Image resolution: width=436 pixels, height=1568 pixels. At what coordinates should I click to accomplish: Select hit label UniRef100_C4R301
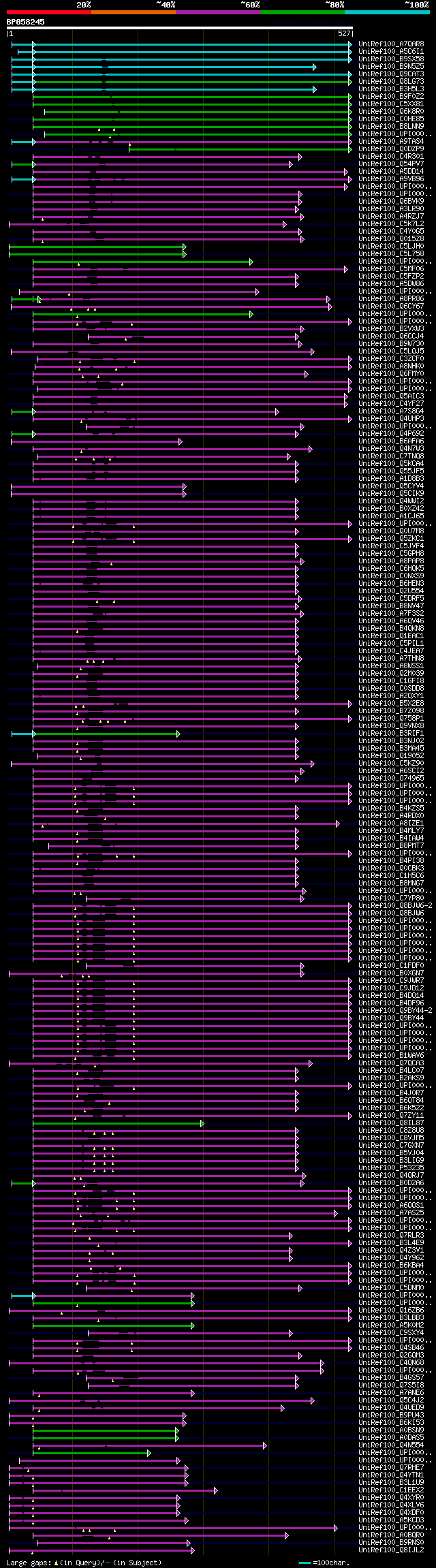click(391, 156)
